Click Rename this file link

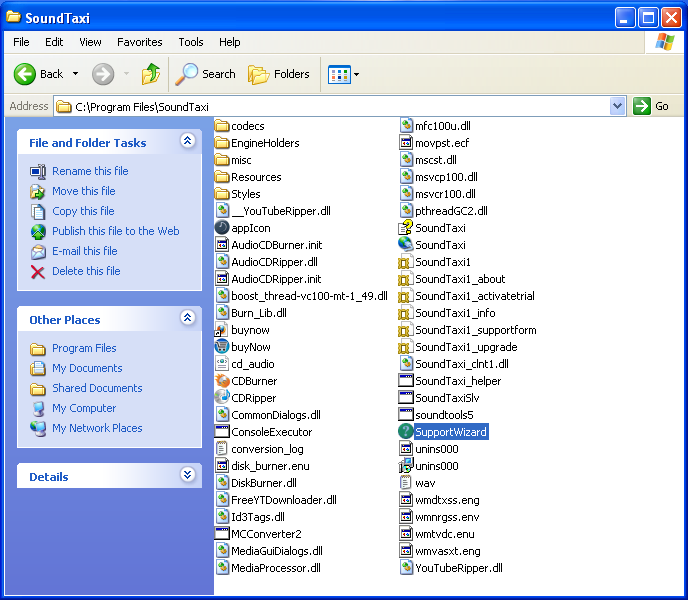point(90,171)
